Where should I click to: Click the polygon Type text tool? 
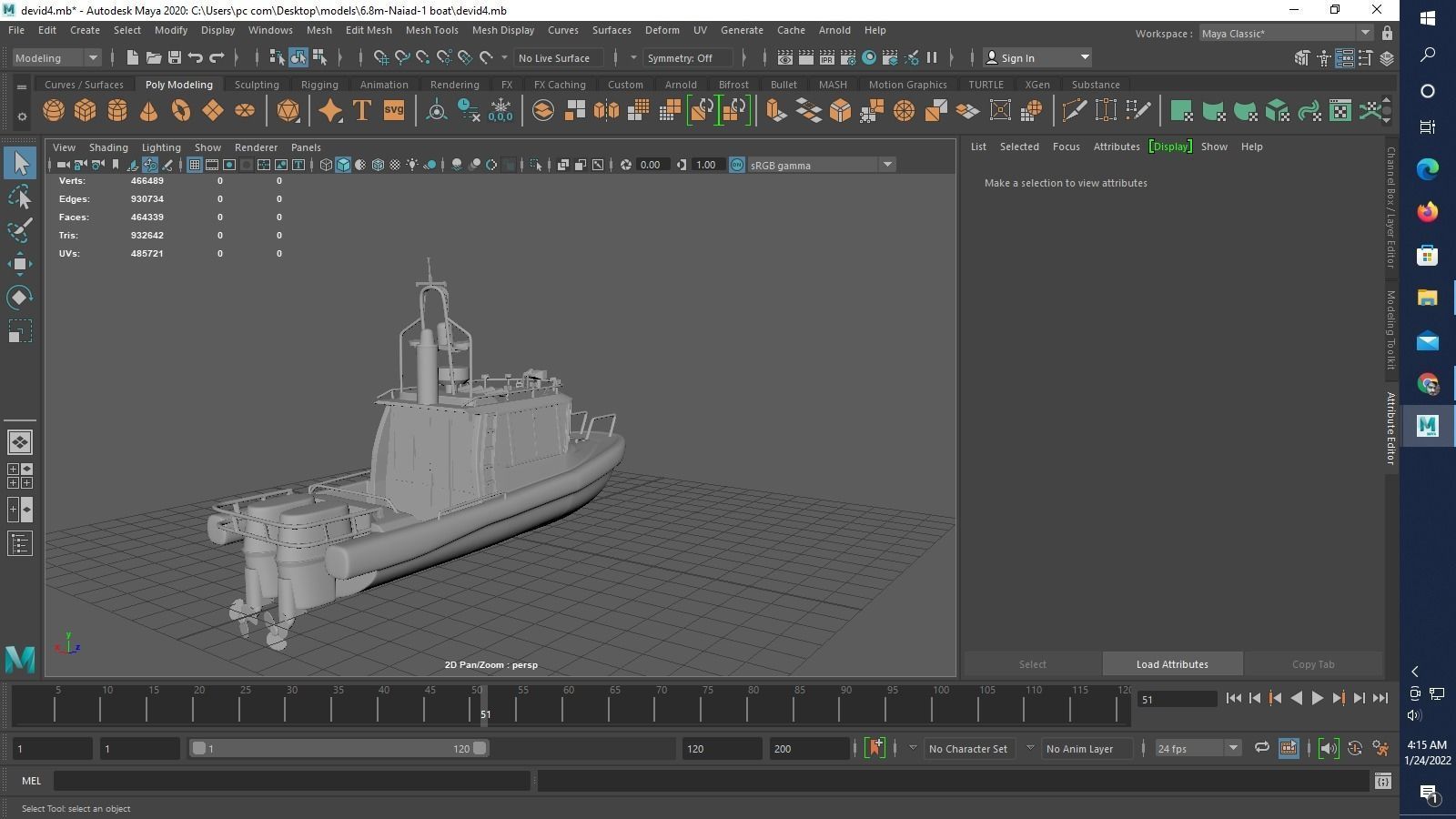[x=361, y=111]
